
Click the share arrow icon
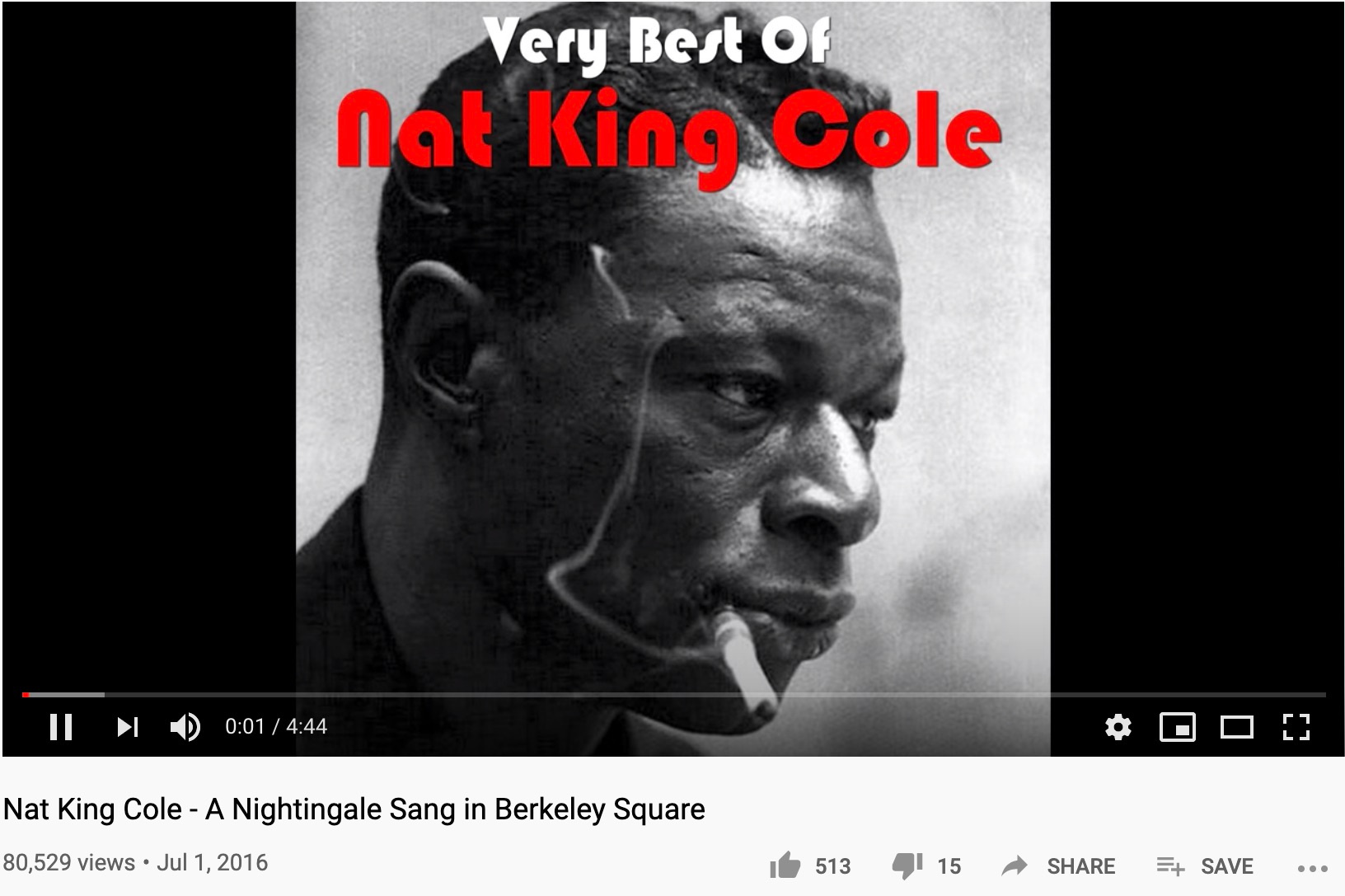1015,866
